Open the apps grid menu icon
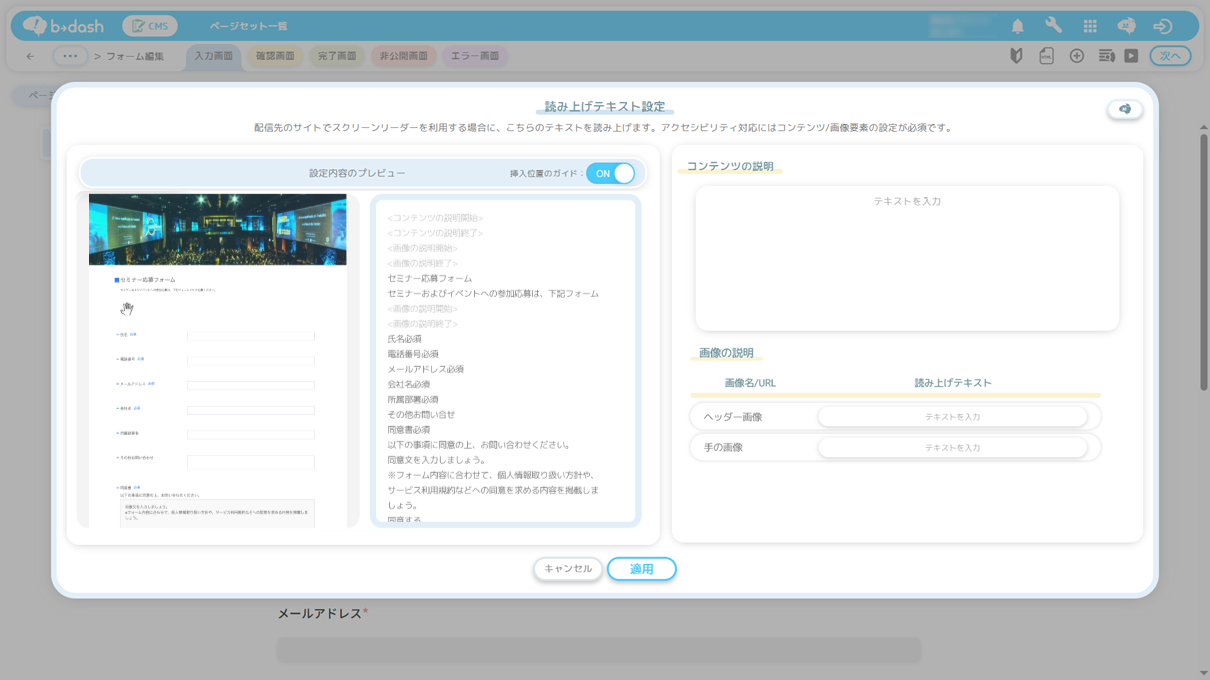This screenshot has width=1210, height=680. 1090,26
